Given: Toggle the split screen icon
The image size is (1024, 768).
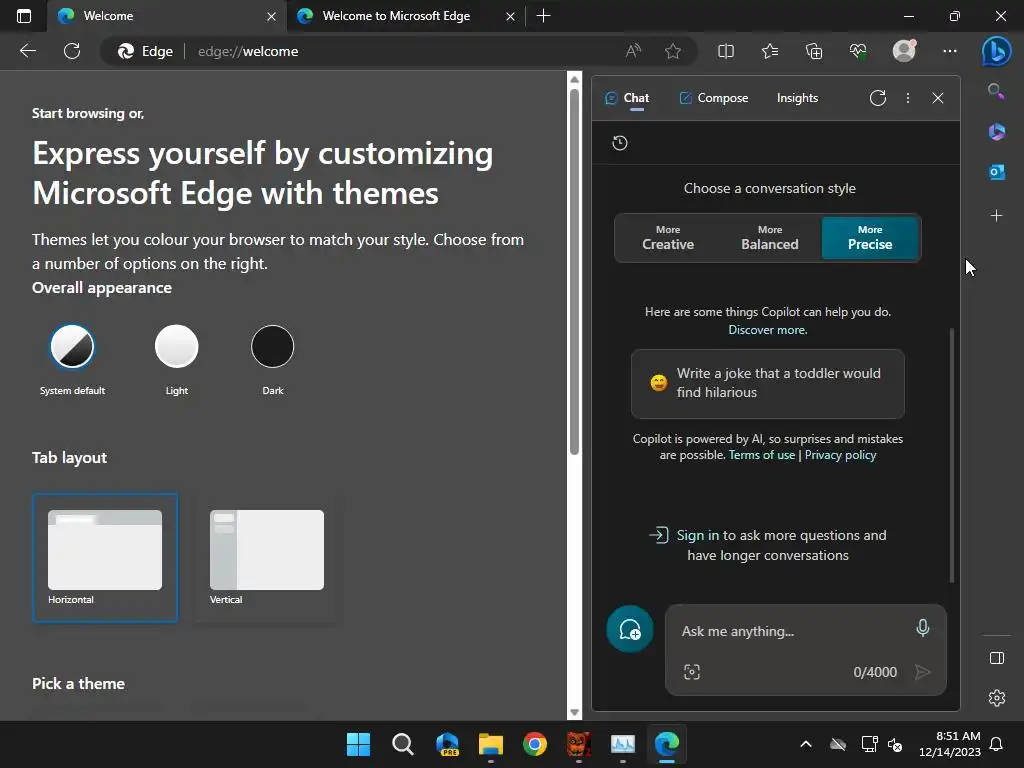Looking at the screenshot, I should [726, 51].
